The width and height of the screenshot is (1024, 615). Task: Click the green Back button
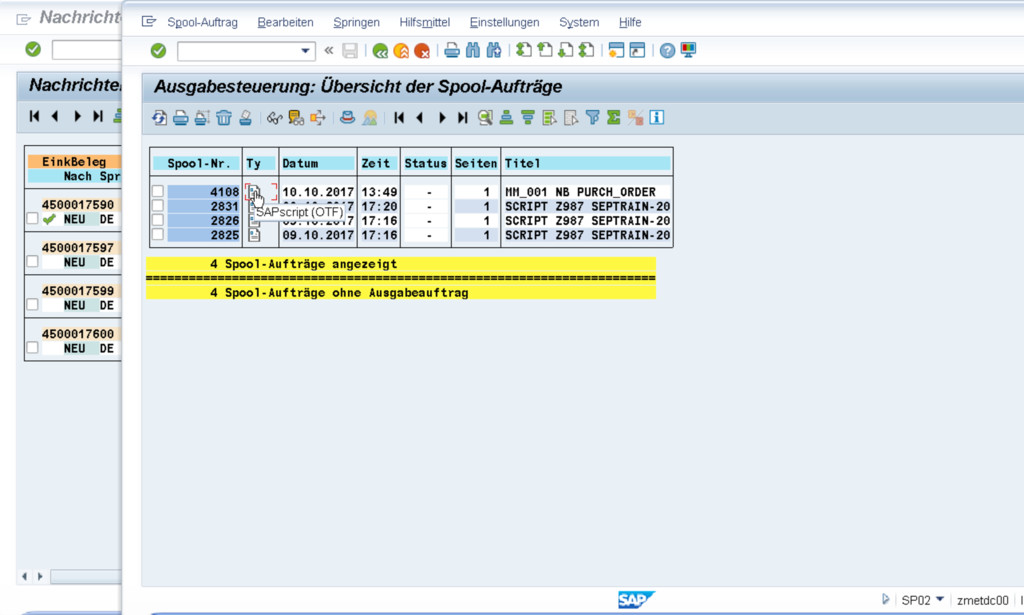coord(380,50)
